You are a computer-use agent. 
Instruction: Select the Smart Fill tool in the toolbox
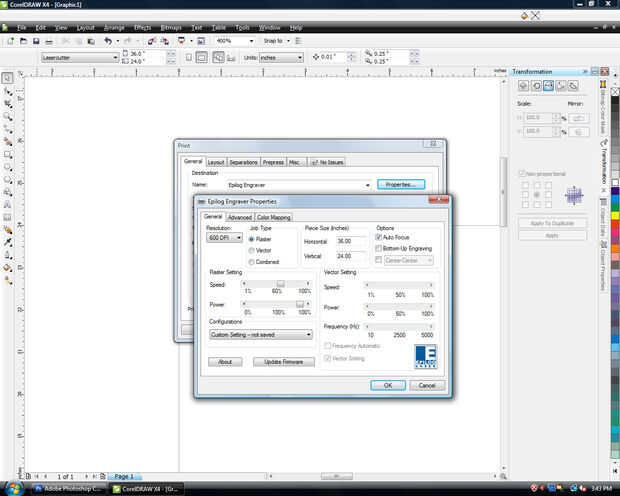coord(8,142)
